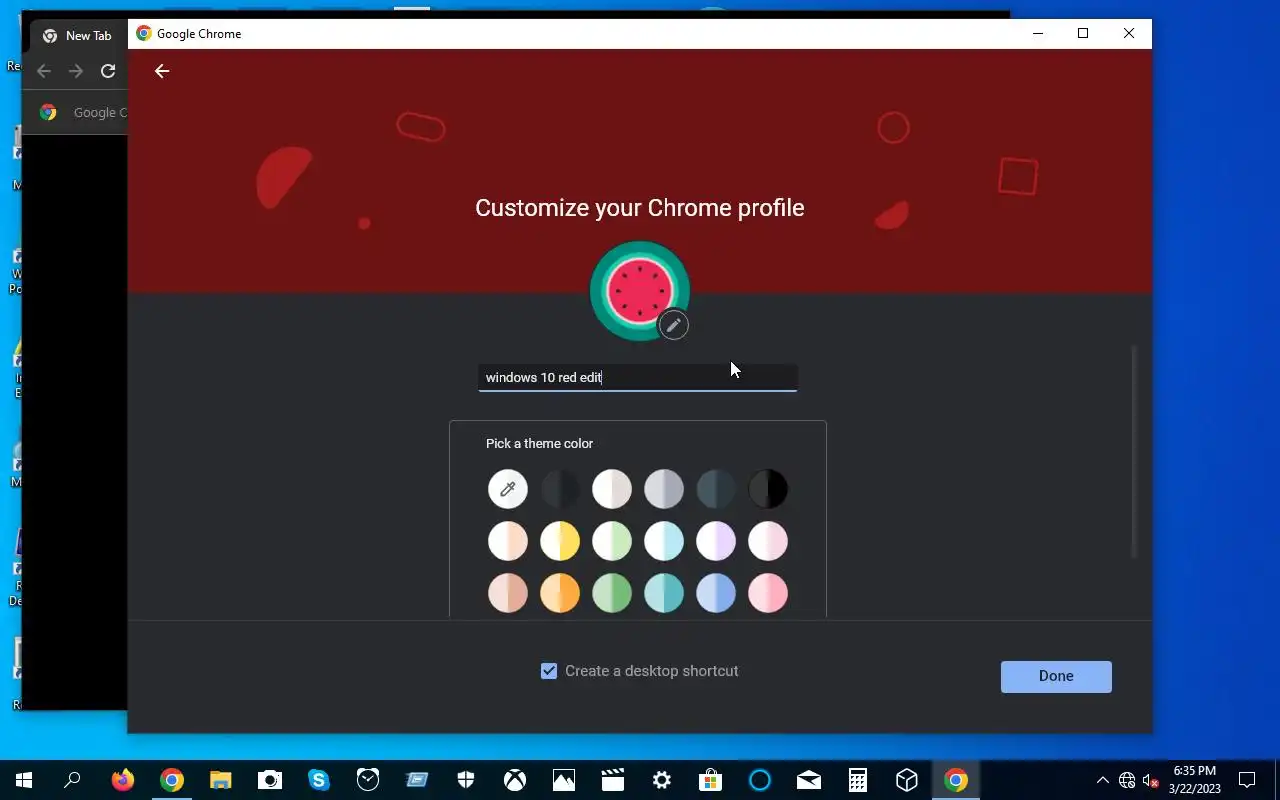Select the medium green theme color
Image resolution: width=1280 pixels, height=800 pixels.
[x=612, y=593]
